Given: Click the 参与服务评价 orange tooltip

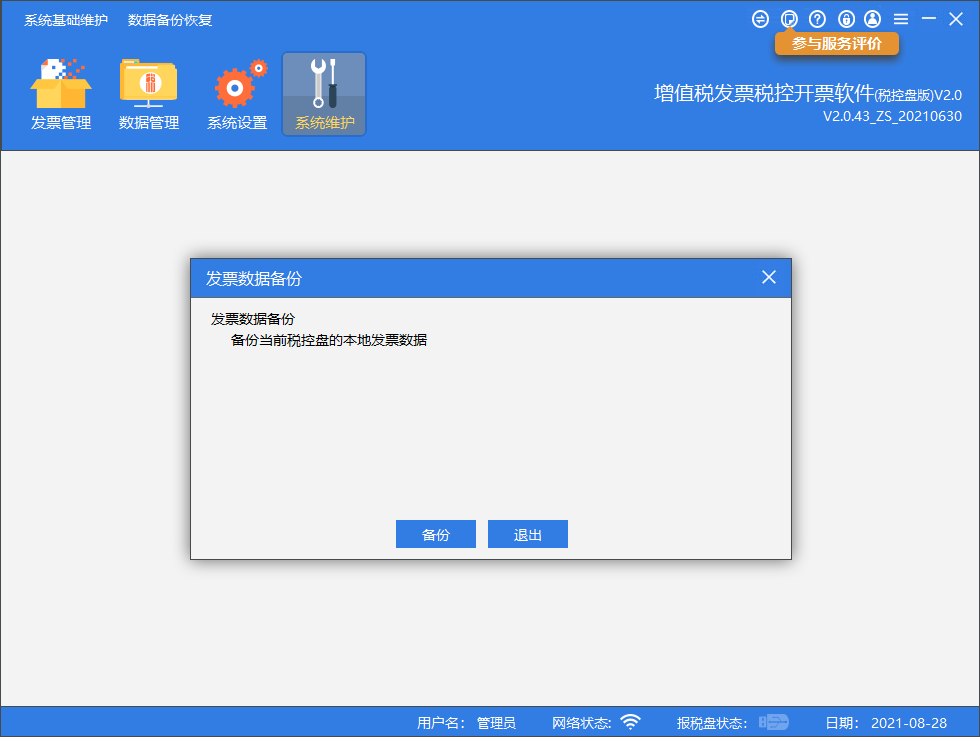Looking at the screenshot, I should (x=836, y=44).
